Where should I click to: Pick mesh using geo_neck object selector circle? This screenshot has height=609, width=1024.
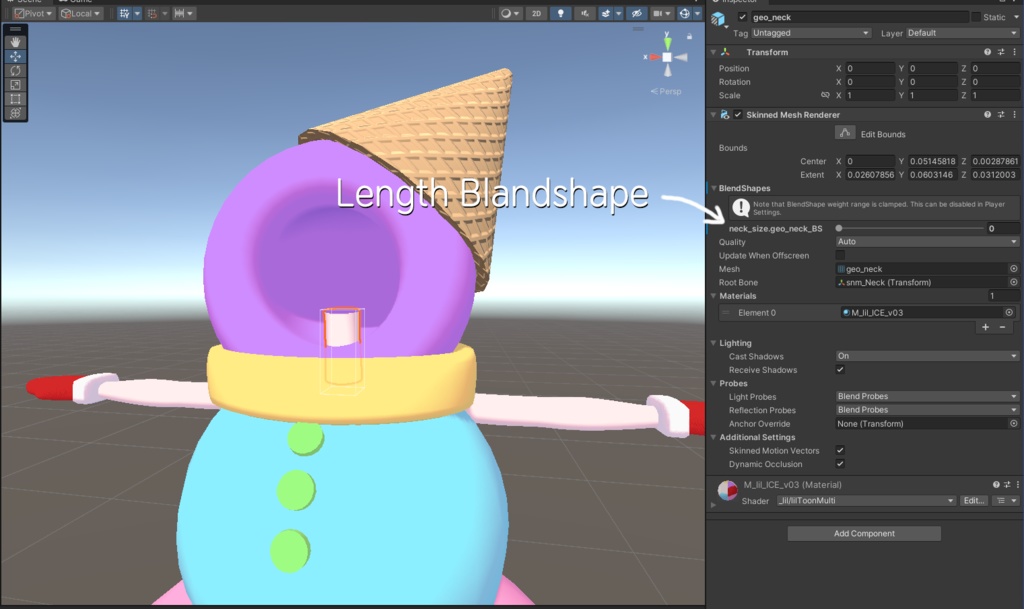pyautogui.click(x=1014, y=269)
